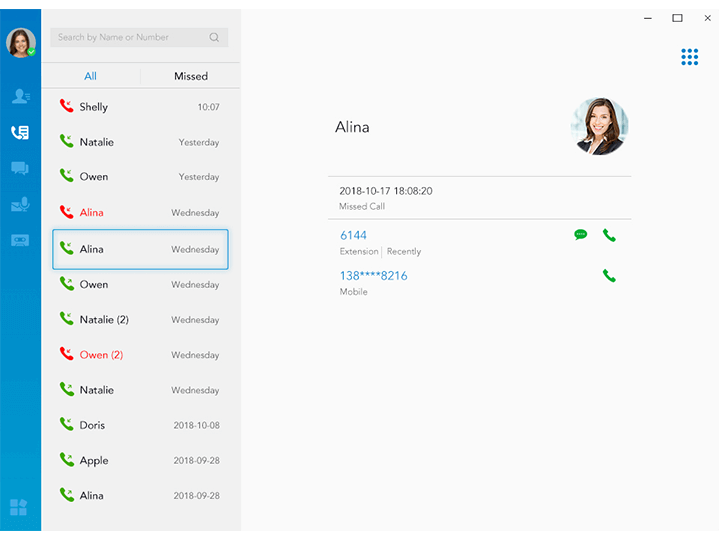Select Owen's Yesterday call entry
Viewport: 719px width, 539px height.
click(x=140, y=177)
